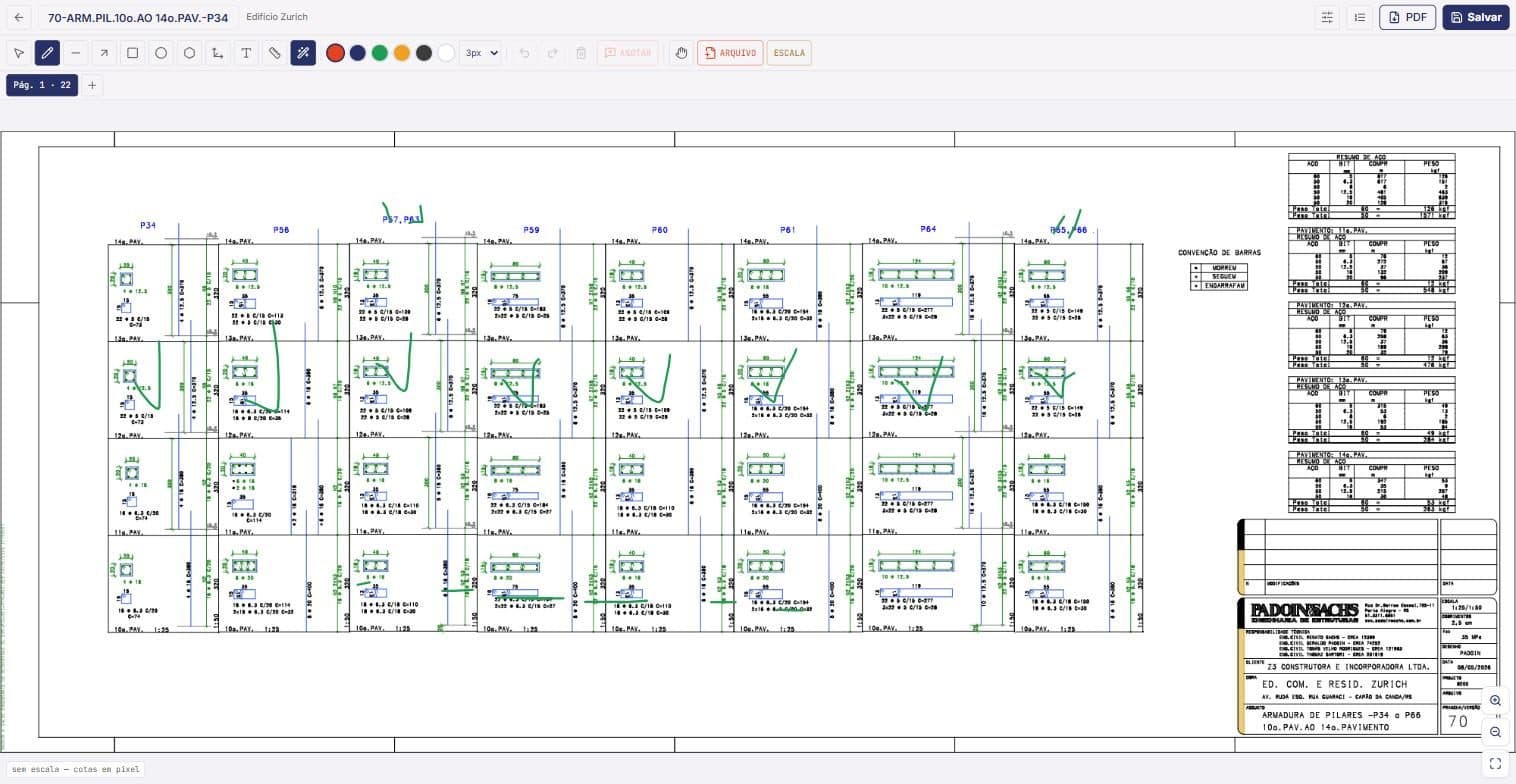Select the paperclip attachment tool
This screenshot has width=1516, height=784.
pos(274,53)
